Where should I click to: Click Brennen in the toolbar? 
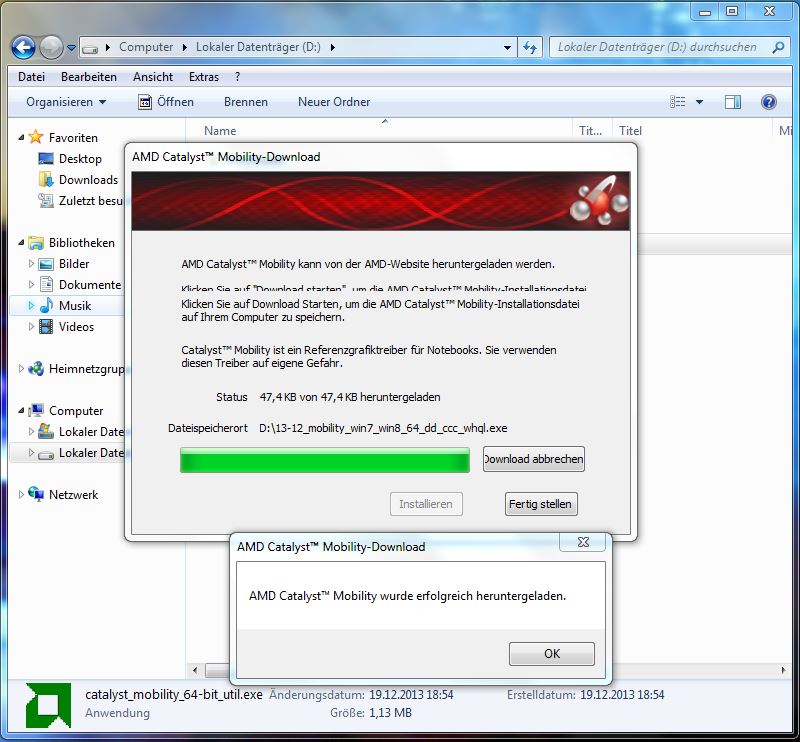pyautogui.click(x=245, y=102)
